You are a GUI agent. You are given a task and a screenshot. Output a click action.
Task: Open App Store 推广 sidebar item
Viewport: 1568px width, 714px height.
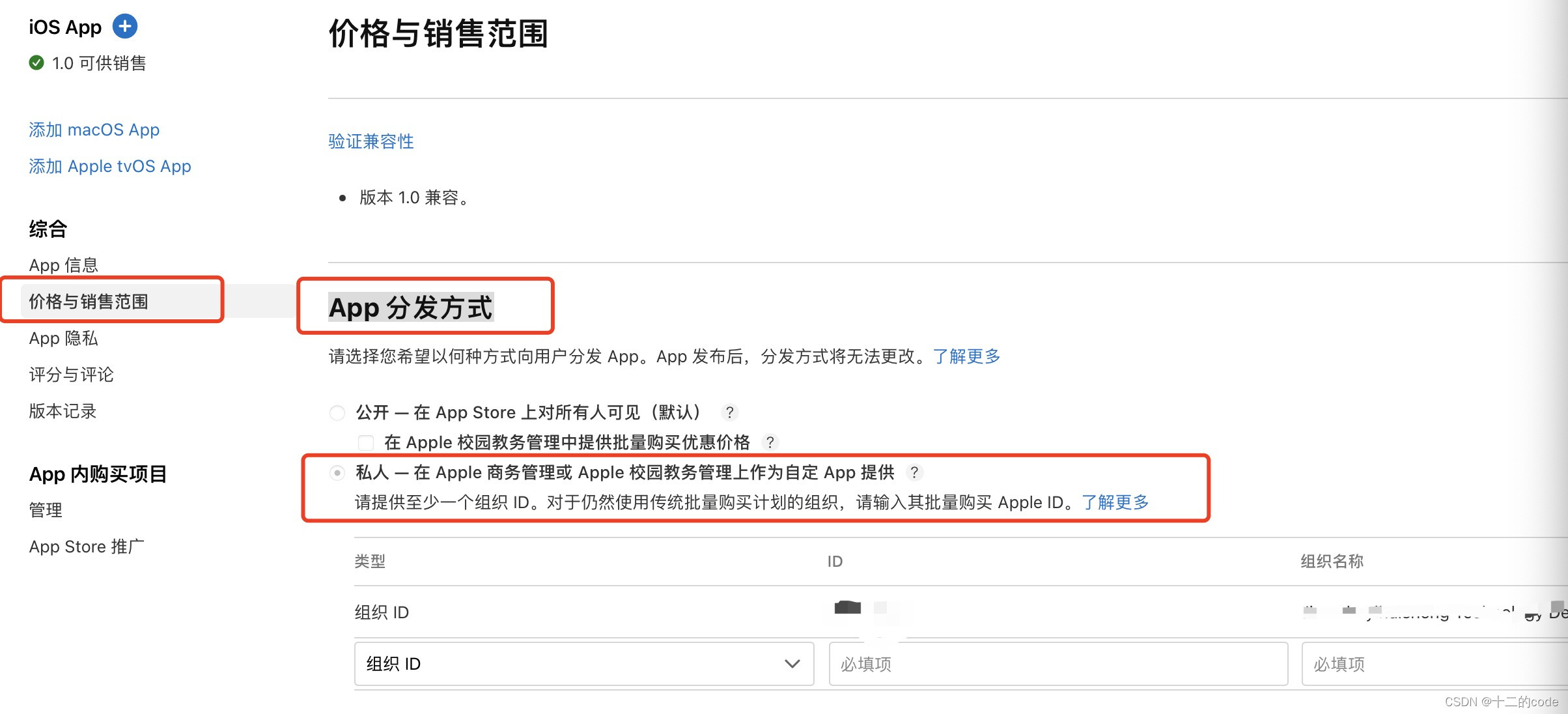point(86,547)
